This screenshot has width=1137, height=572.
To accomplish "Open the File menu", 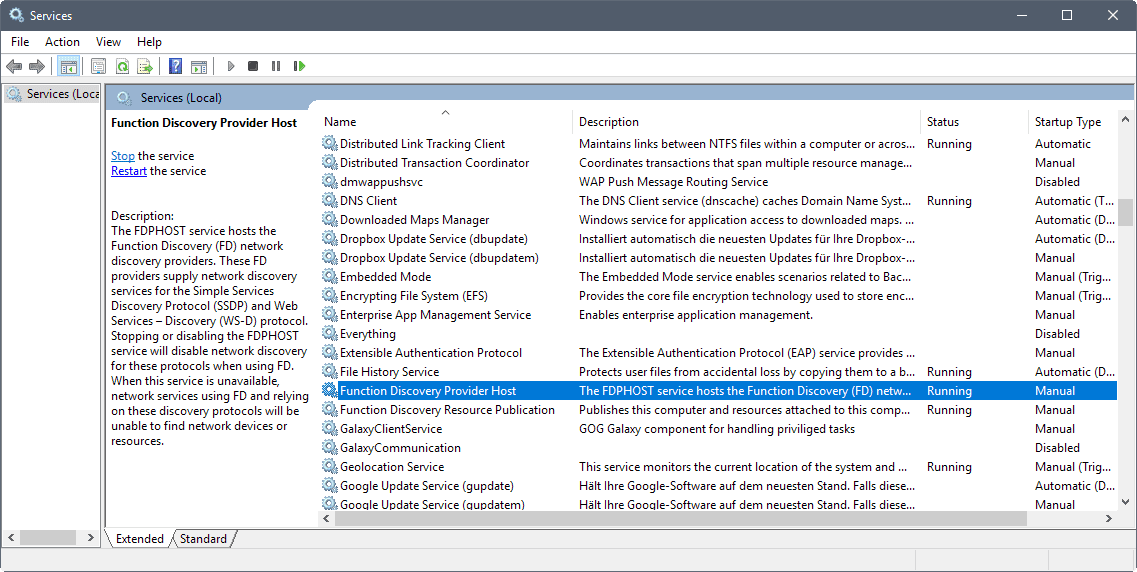I will 20,42.
